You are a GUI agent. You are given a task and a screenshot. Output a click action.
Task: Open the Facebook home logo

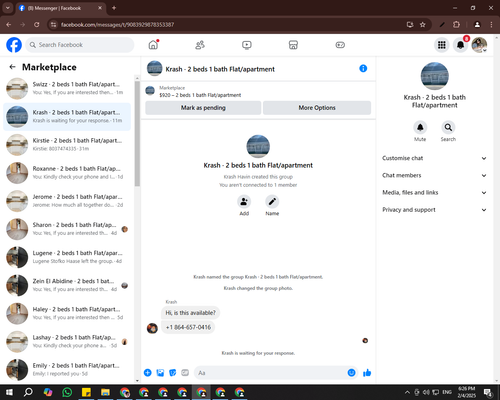tap(14, 45)
